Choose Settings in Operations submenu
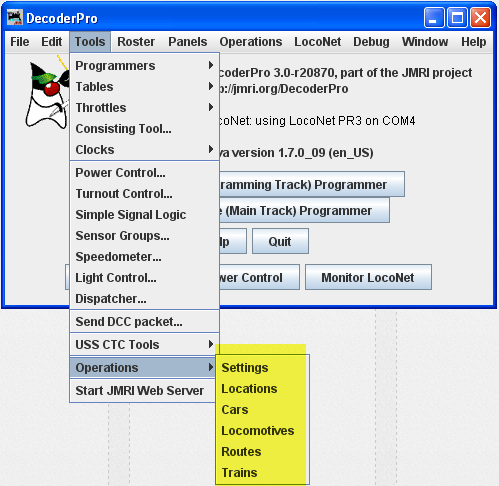Viewport: 499px width, 486px height. click(x=262, y=368)
